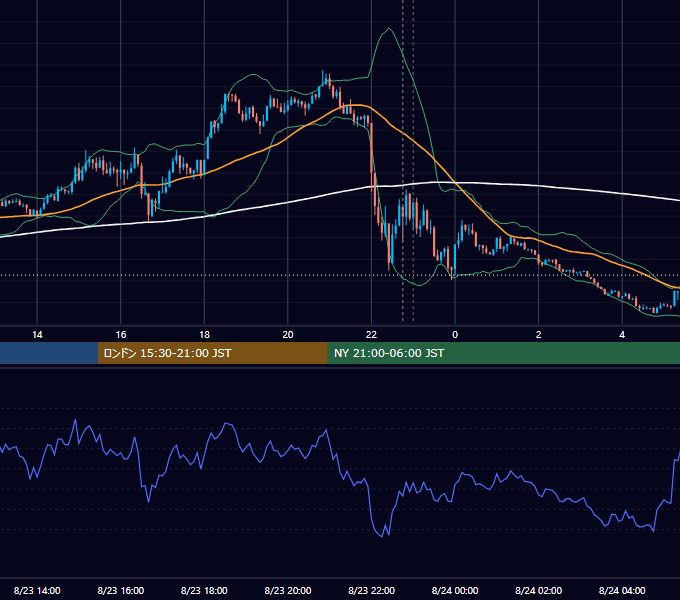The width and height of the screenshot is (680, 600).
Task: Click hour label 20 on price chart axis
Action: click(288, 335)
